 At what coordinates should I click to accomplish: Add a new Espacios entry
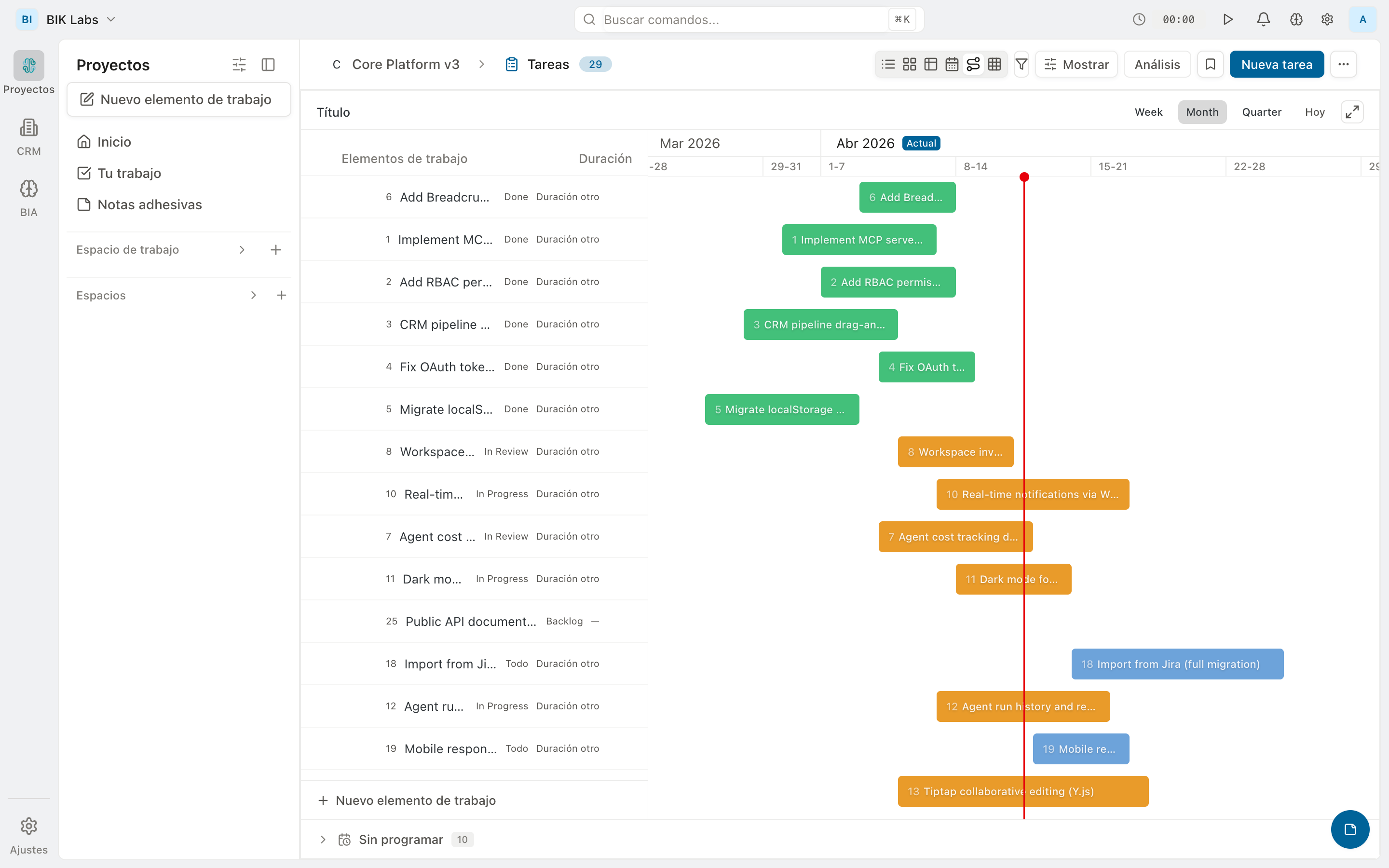point(281,295)
